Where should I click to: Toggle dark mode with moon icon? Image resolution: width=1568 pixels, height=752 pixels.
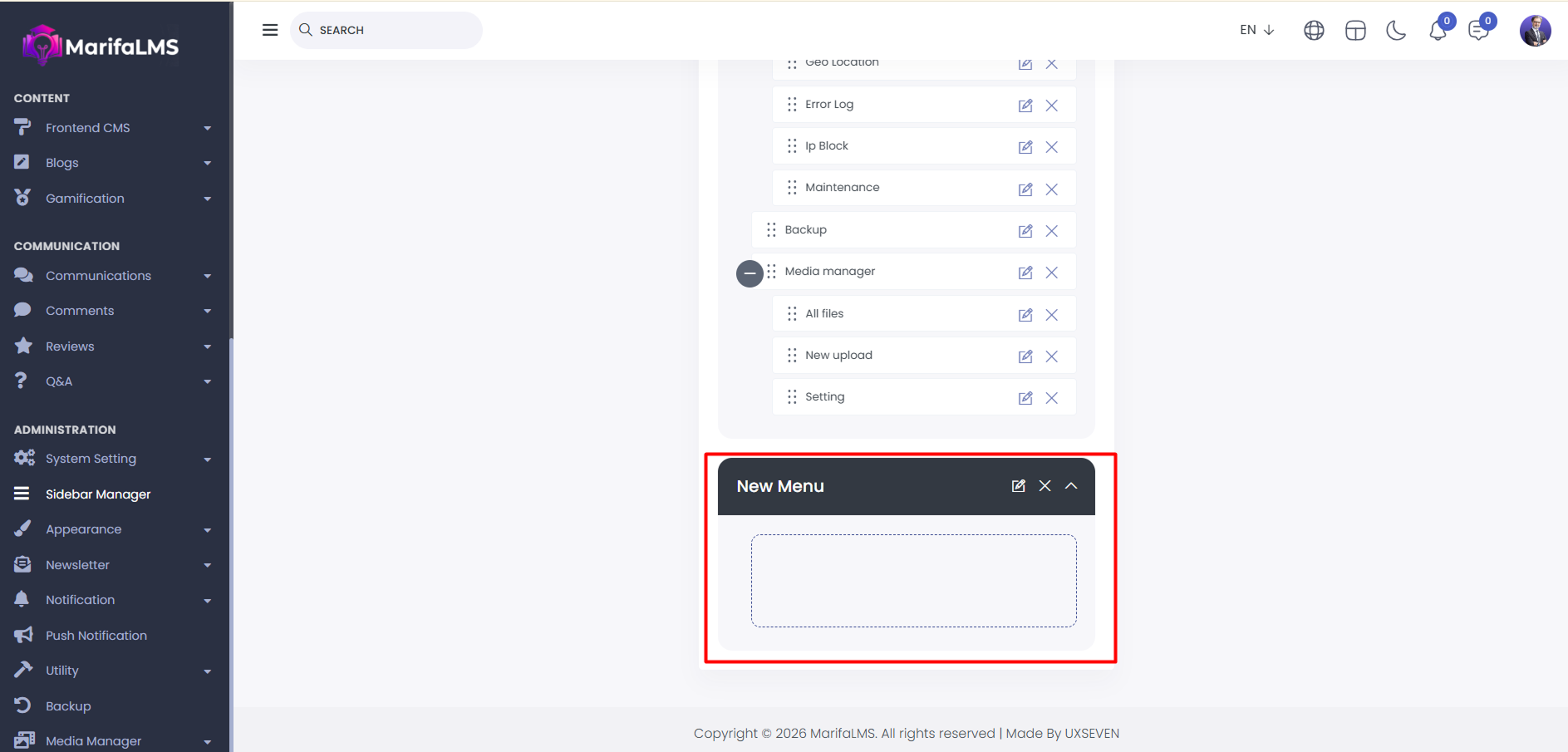(x=1396, y=31)
